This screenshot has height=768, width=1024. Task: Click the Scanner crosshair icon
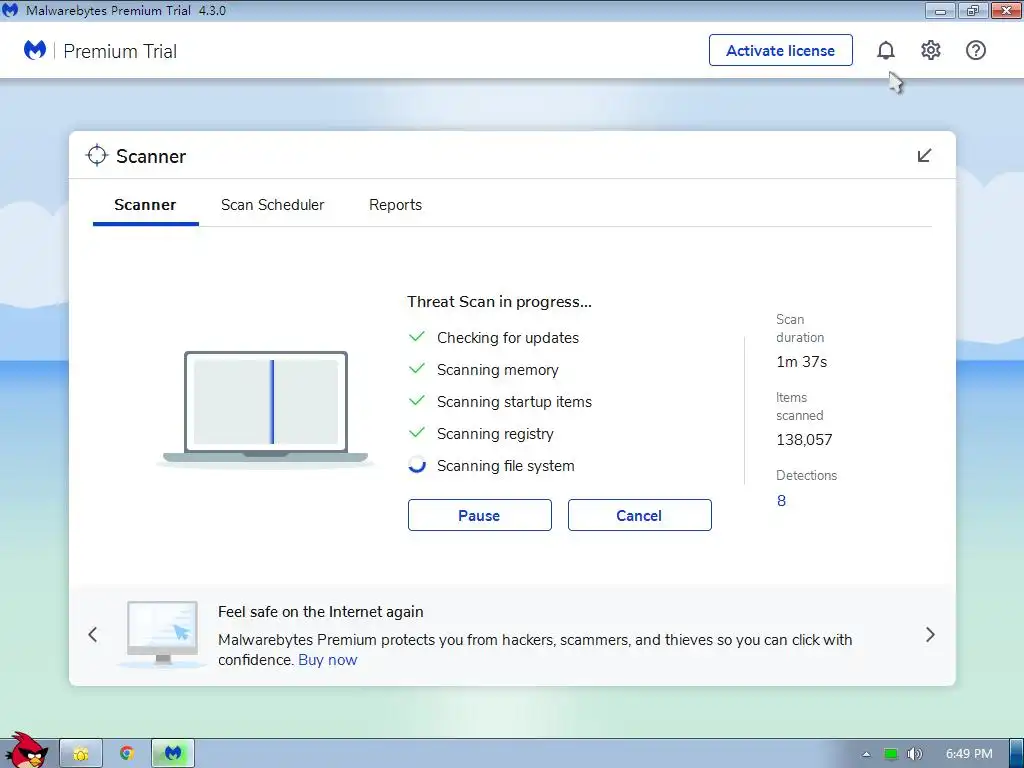(x=97, y=155)
